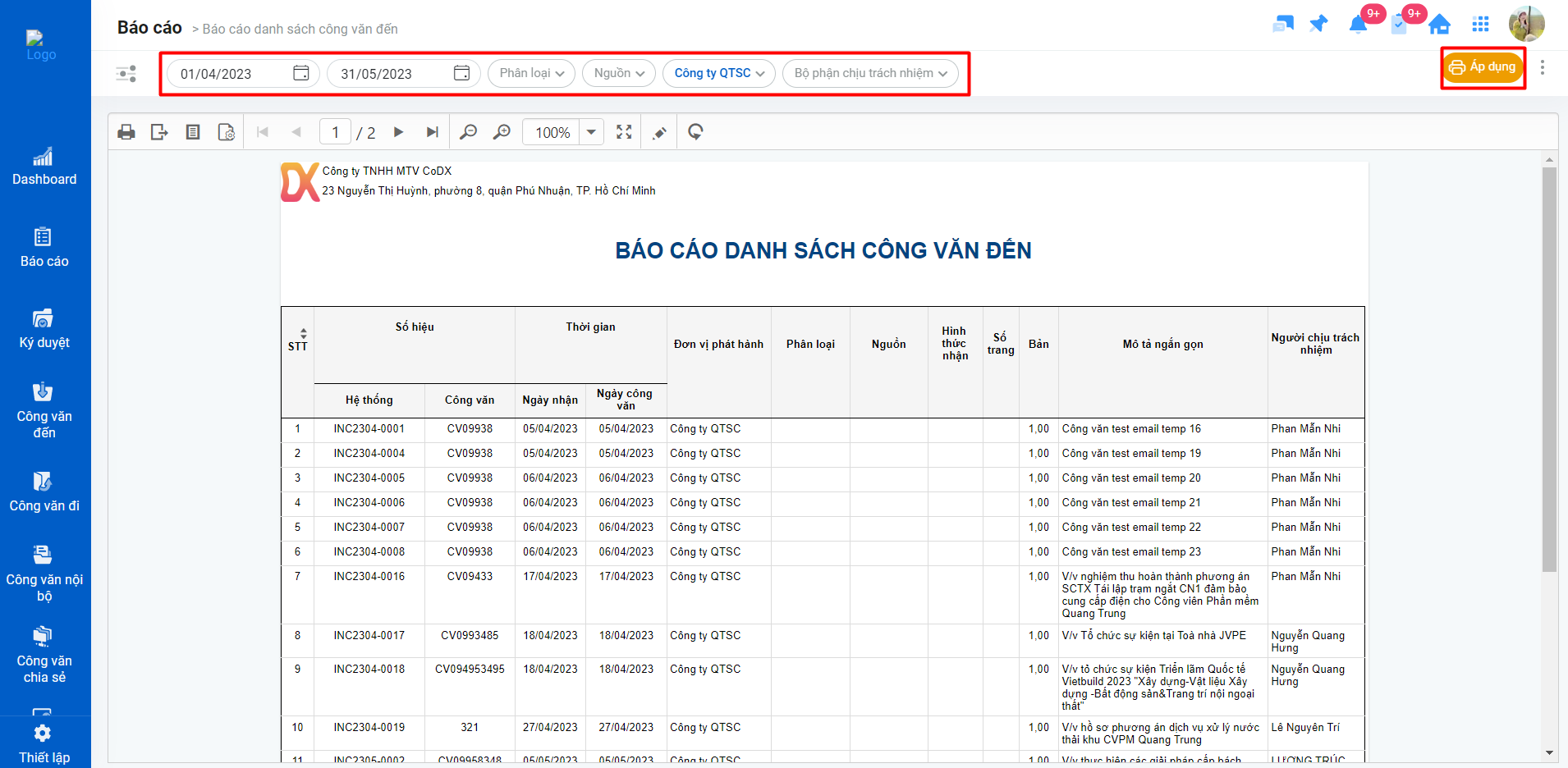Open start date calendar picker icon

tap(301, 73)
